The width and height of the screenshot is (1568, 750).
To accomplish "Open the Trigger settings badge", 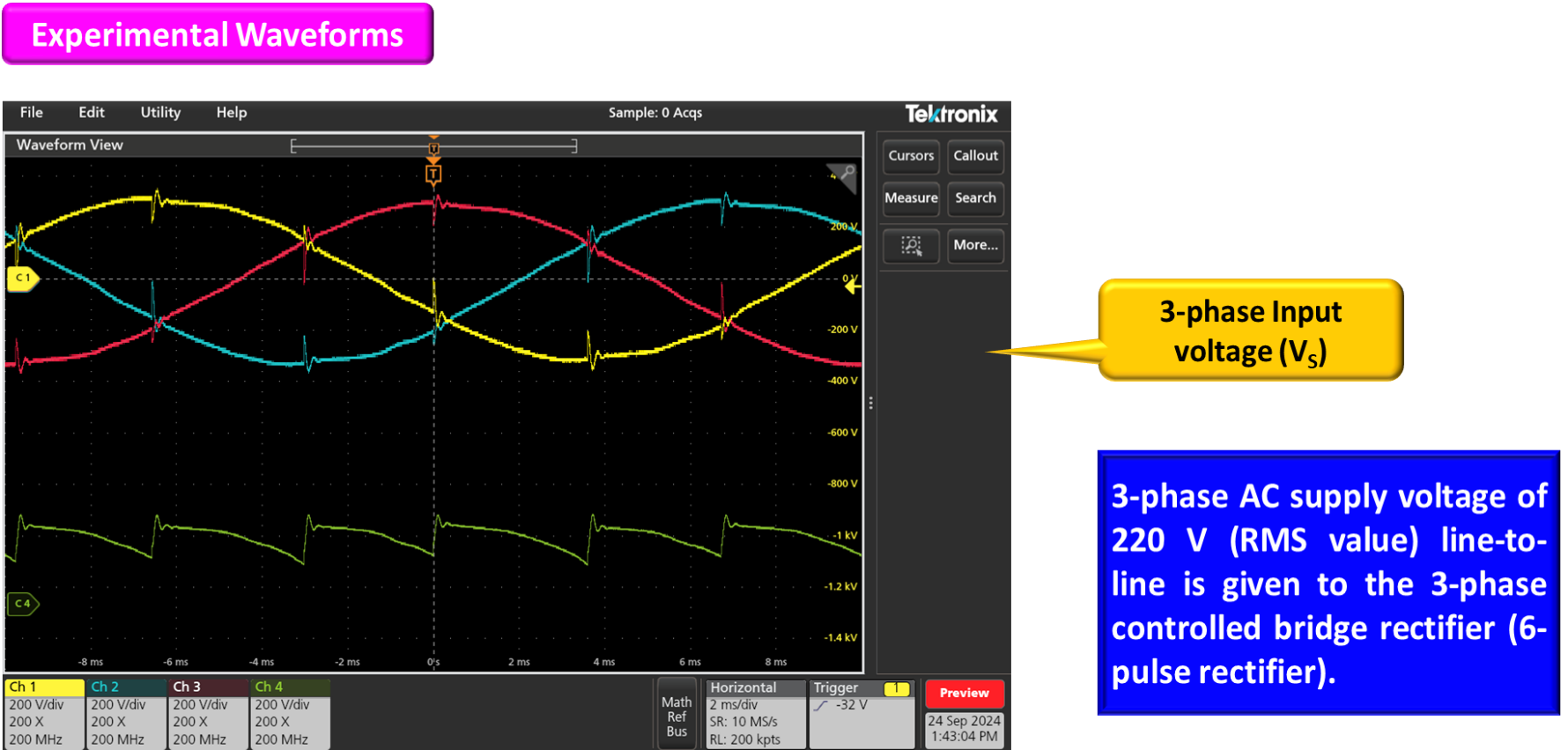I will pyautogui.click(x=862, y=712).
